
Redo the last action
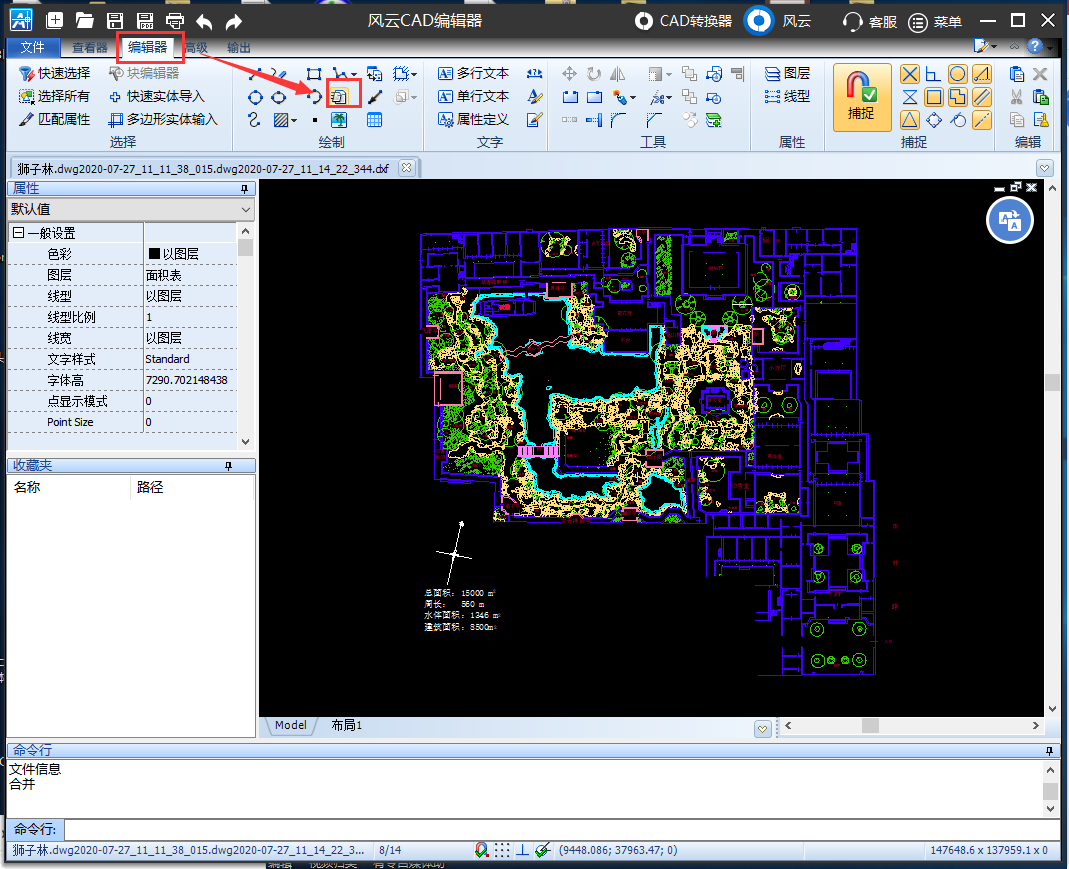[234, 22]
